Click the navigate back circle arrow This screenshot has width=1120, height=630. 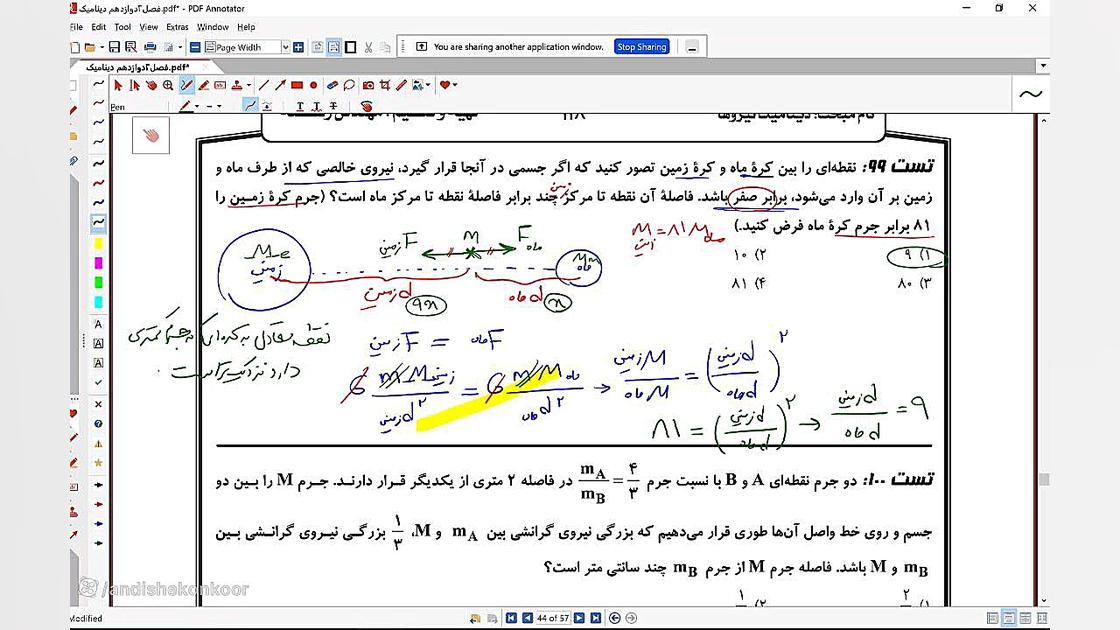pyautogui.click(x=614, y=618)
